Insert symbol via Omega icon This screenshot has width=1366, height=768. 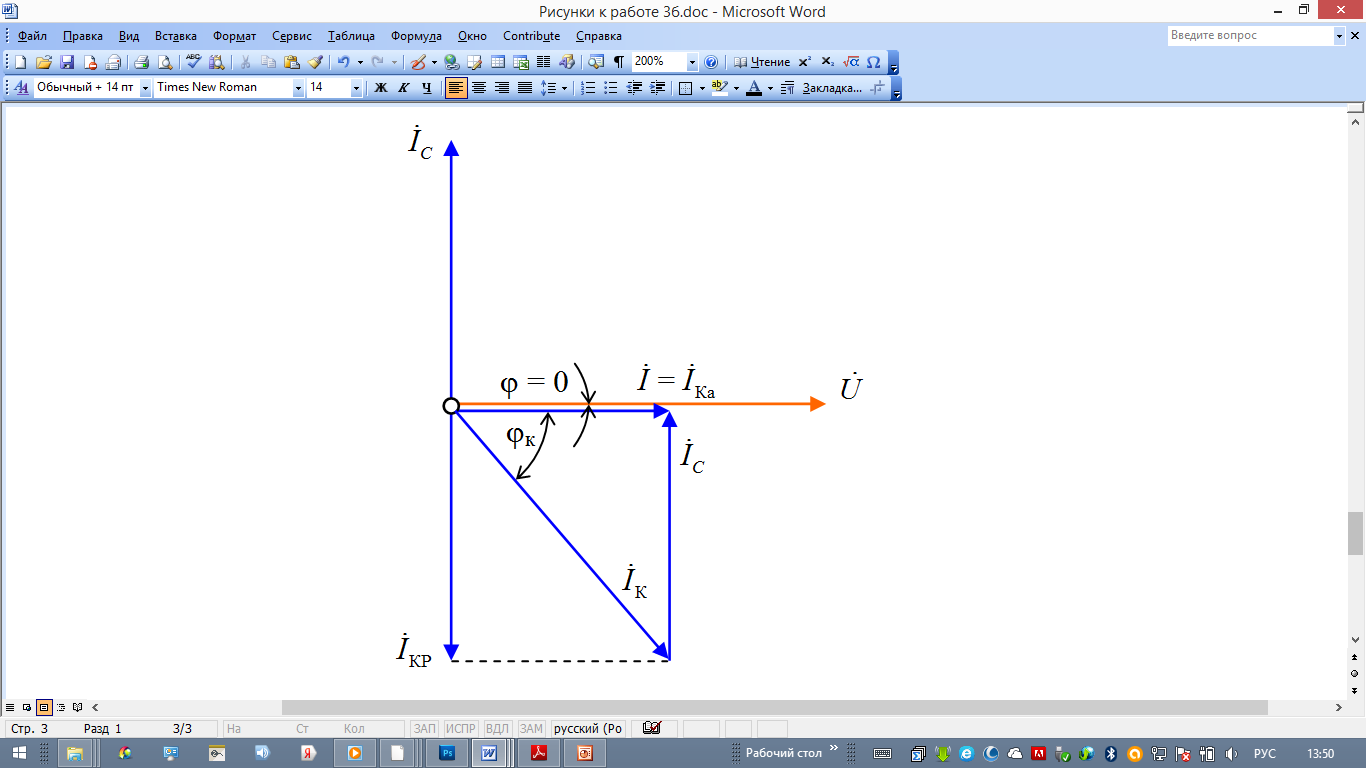873,62
